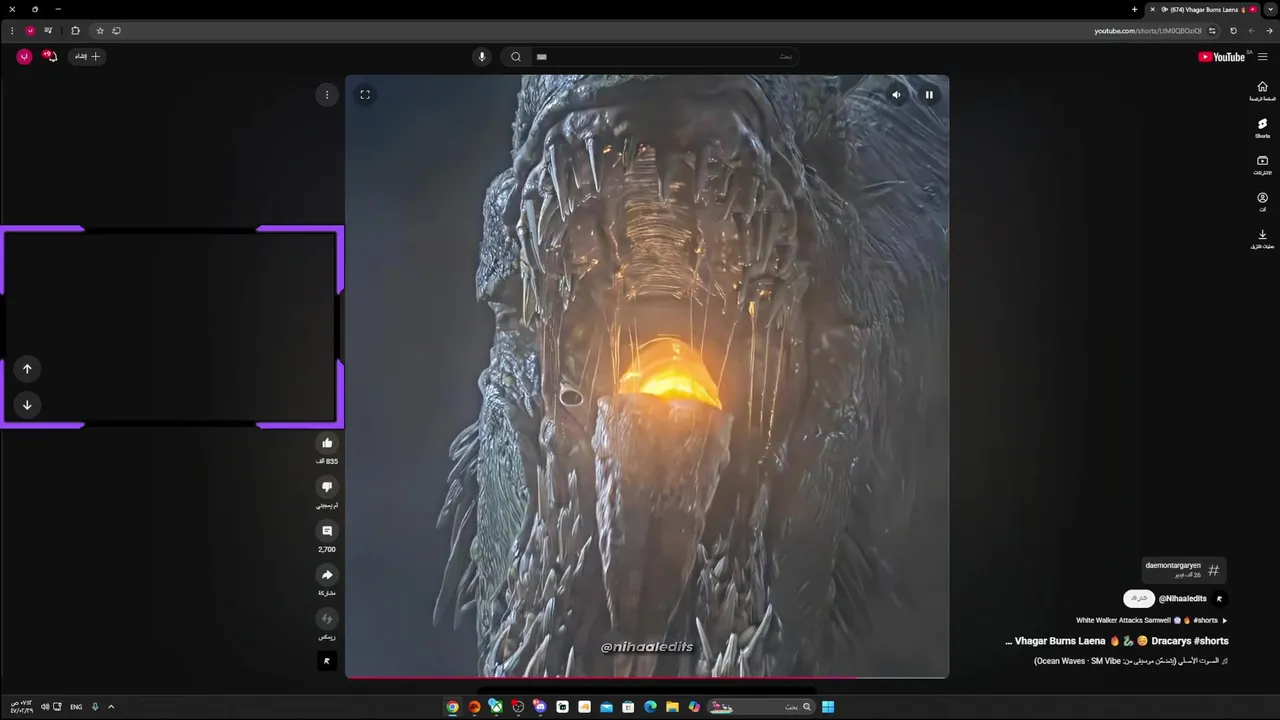Open the daemontargaryen hashtag chip
The width and height of the screenshot is (1280, 720).
click(x=1184, y=570)
